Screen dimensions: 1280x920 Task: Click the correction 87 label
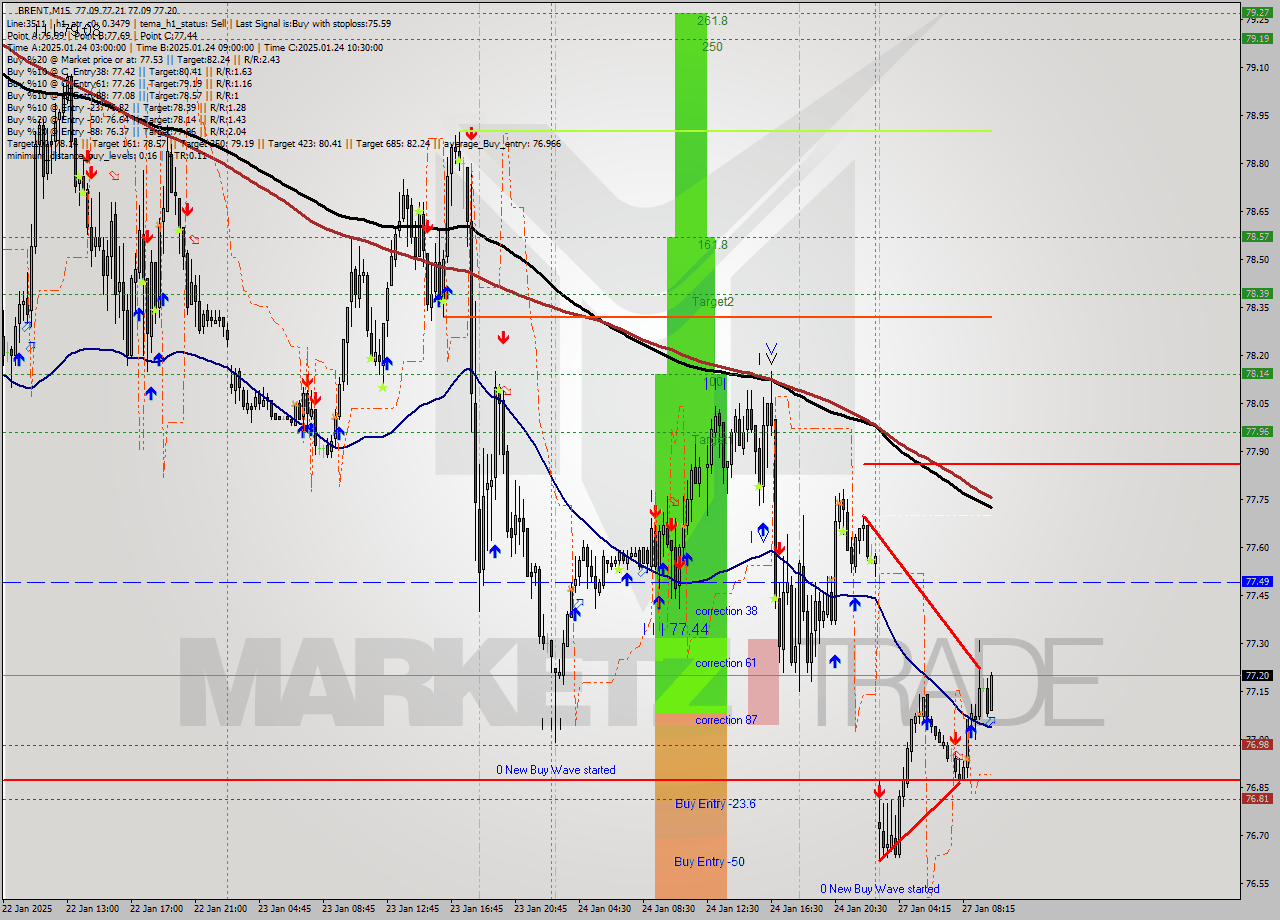point(726,720)
